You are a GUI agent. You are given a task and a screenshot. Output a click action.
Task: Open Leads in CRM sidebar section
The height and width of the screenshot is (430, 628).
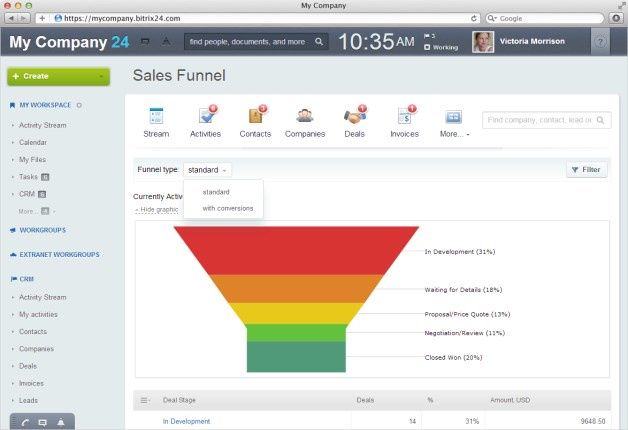coord(28,401)
